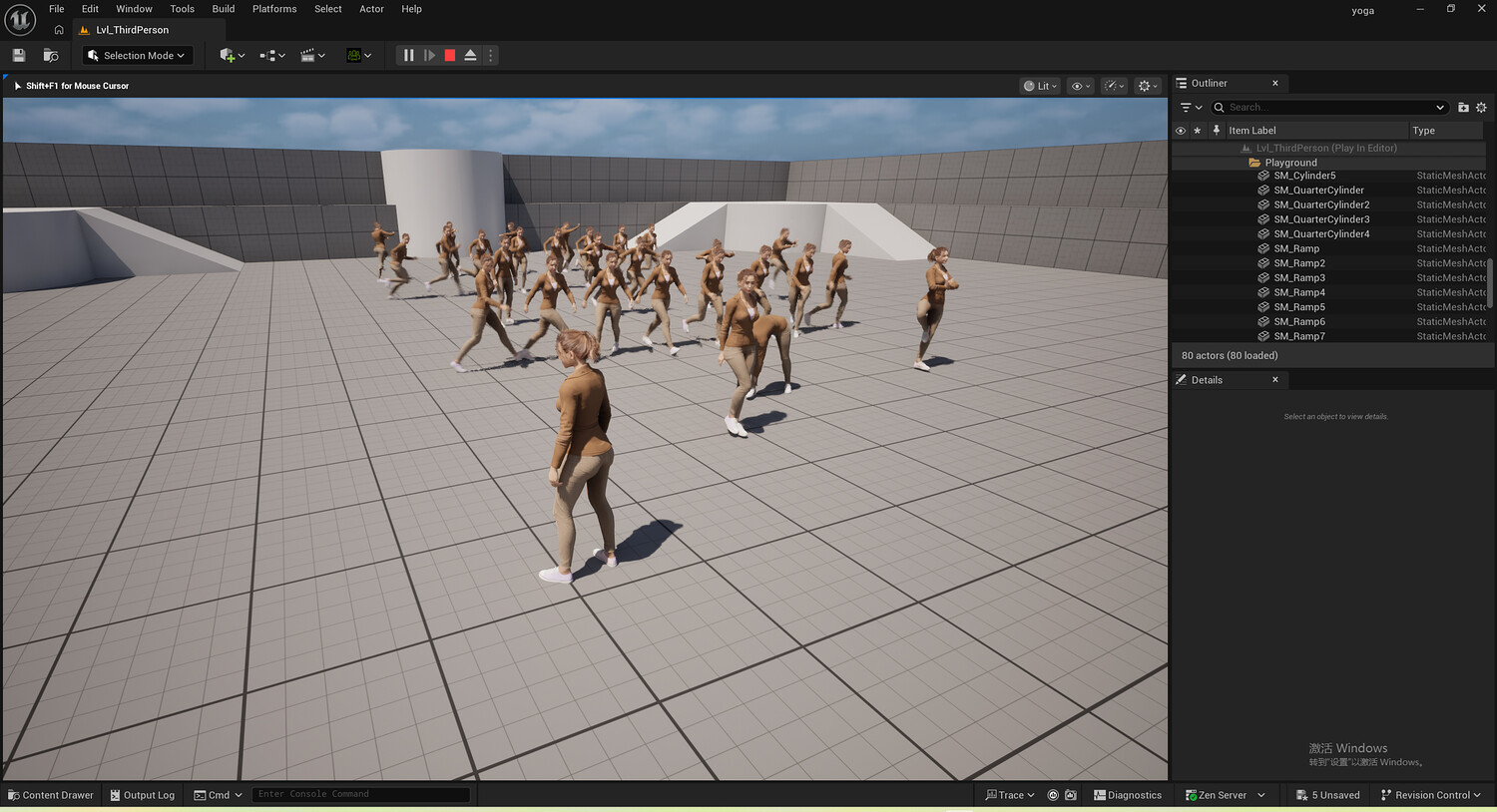Select the Details panel tab
The height and width of the screenshot is (812, 1497).
(1207, 380)
